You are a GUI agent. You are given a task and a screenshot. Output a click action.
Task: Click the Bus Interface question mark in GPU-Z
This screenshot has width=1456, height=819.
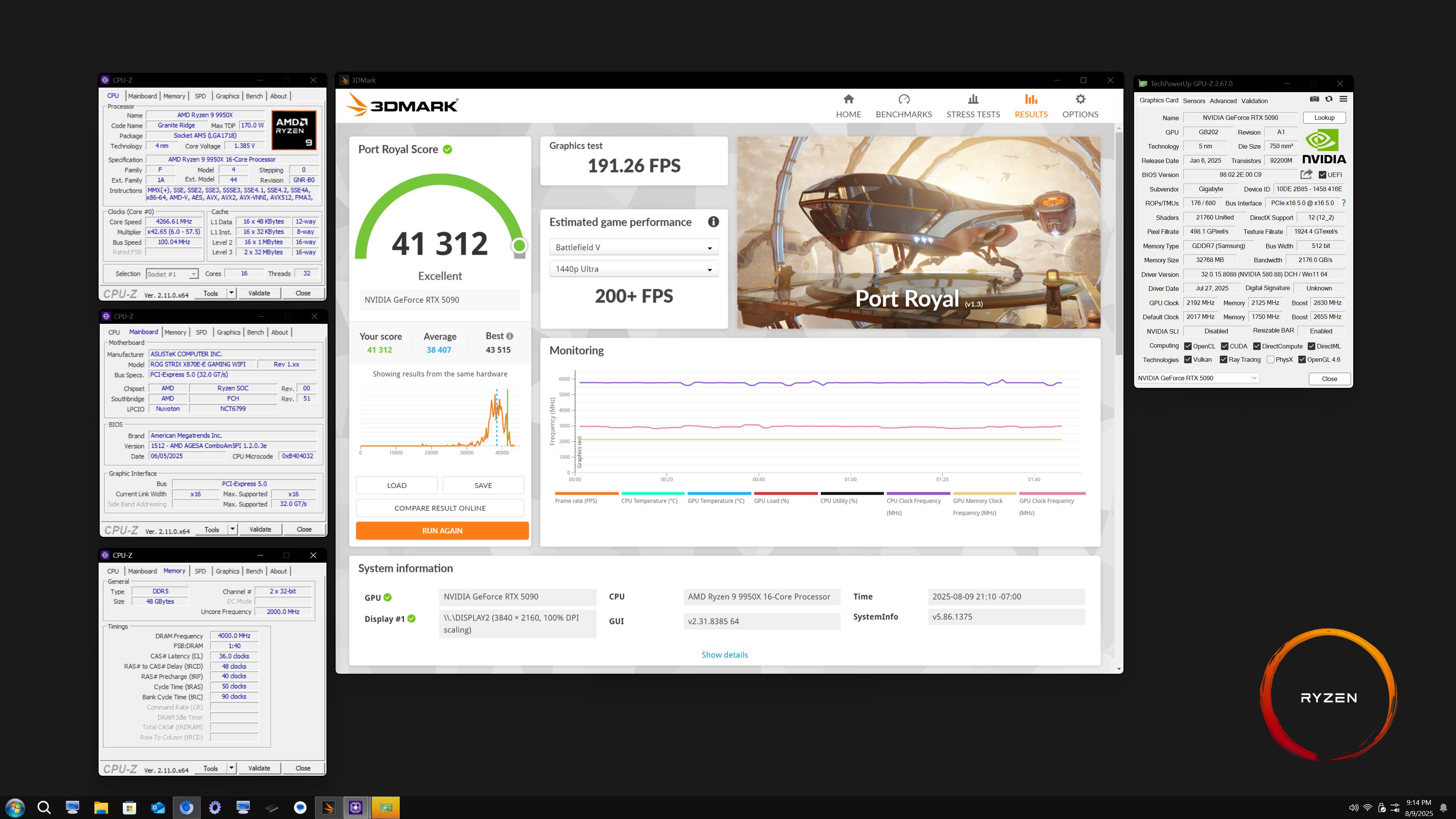coord(1343,203)
